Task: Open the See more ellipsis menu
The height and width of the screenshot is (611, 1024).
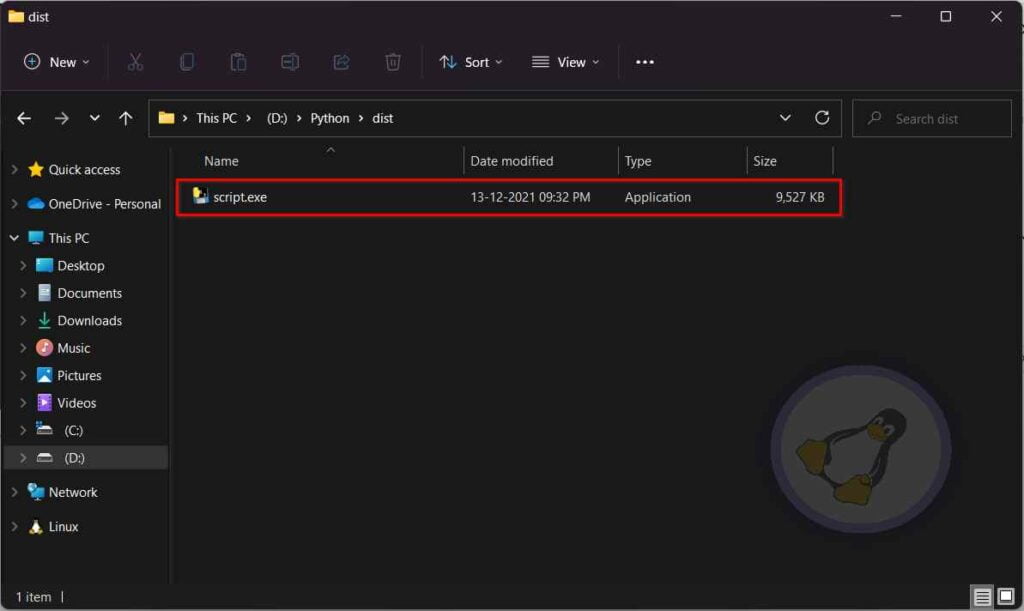Action: pyautogui.click(x=644, y=61)
